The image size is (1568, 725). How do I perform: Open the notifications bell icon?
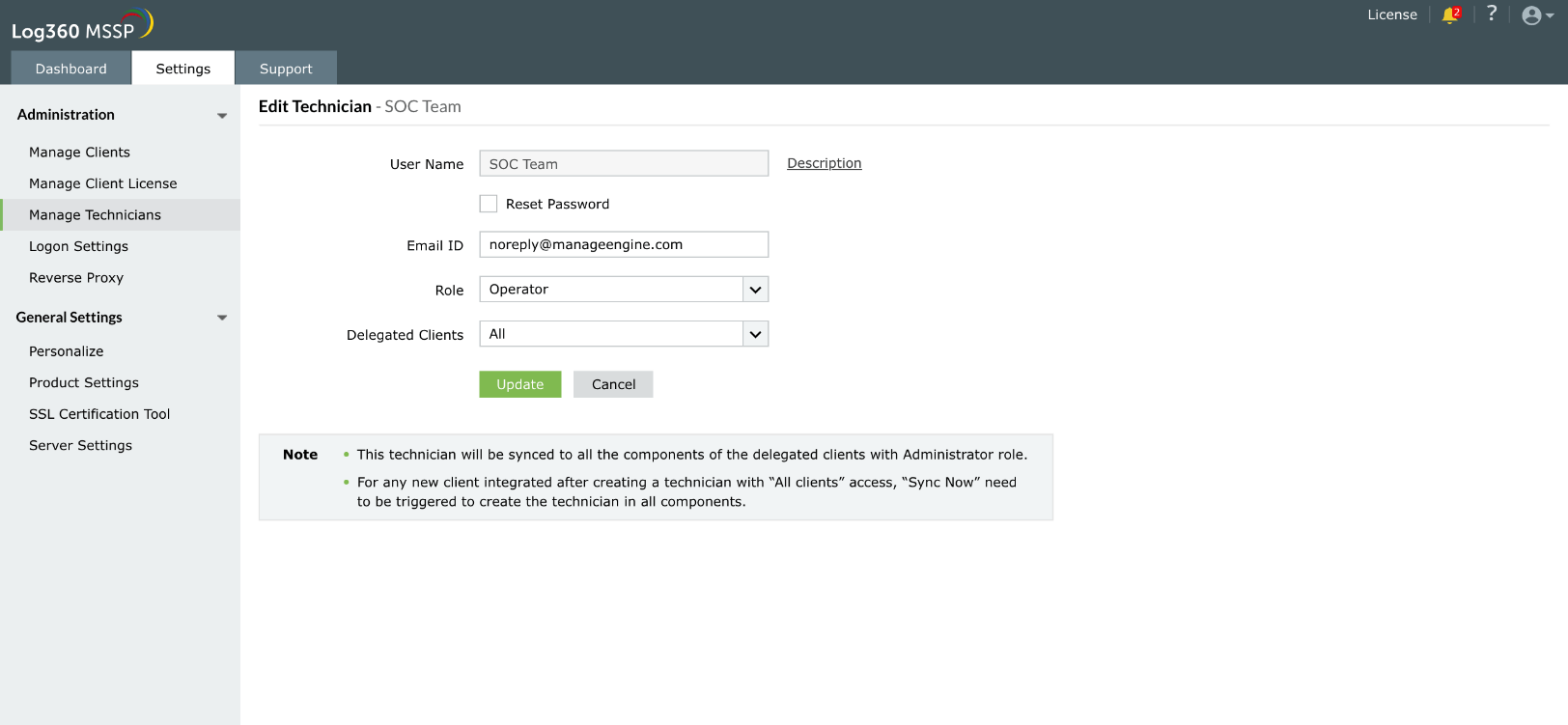(x=1450, y=14)
